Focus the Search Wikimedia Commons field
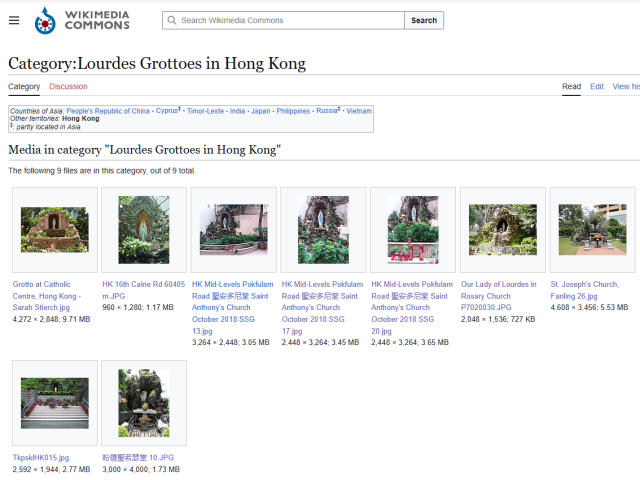640x480 pixels. point(283,20)
